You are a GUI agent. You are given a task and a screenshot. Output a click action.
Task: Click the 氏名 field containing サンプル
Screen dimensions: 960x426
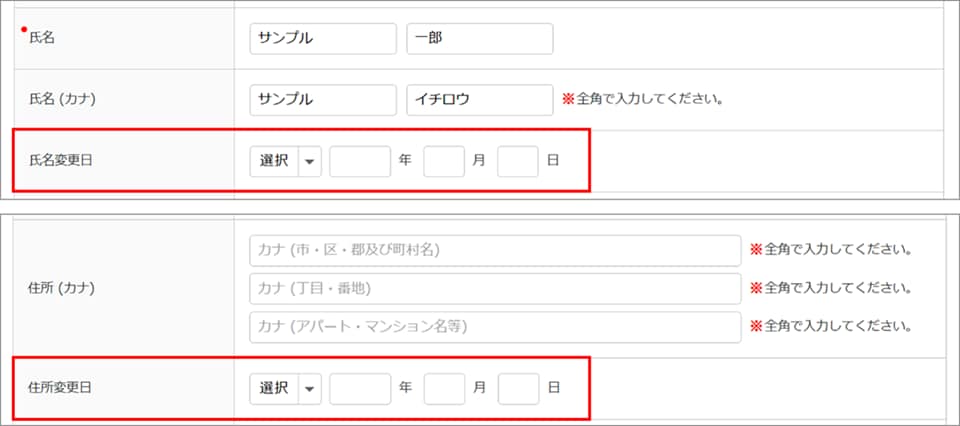(323, 39)
